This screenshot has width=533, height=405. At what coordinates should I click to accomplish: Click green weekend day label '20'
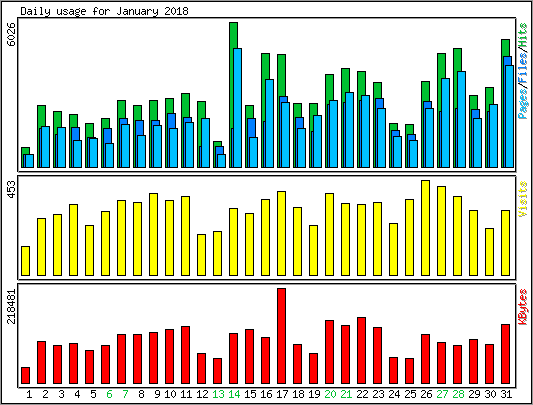(x=330, y=394)
